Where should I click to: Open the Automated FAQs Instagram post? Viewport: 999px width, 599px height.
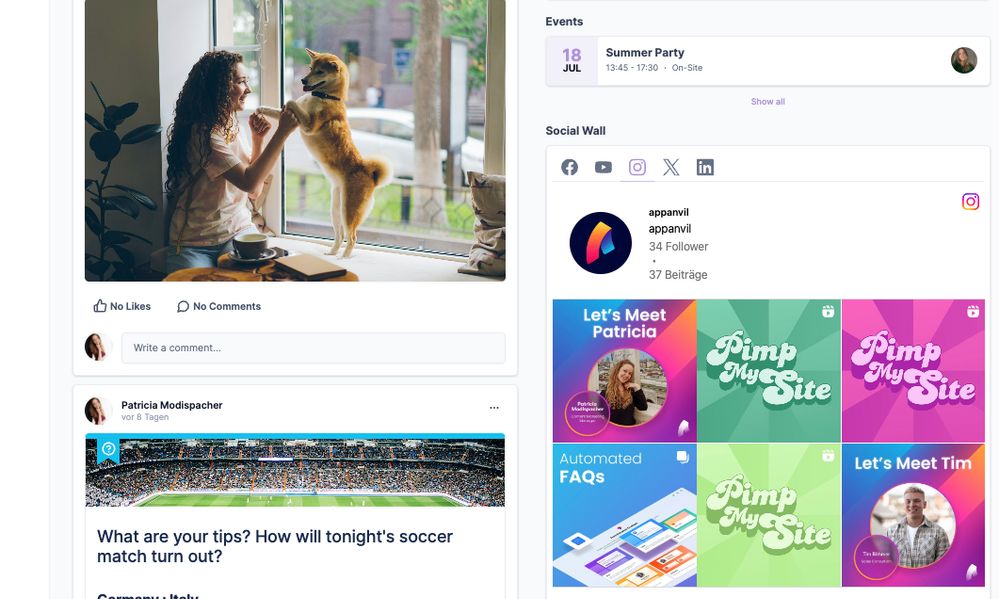click(624, 515)
